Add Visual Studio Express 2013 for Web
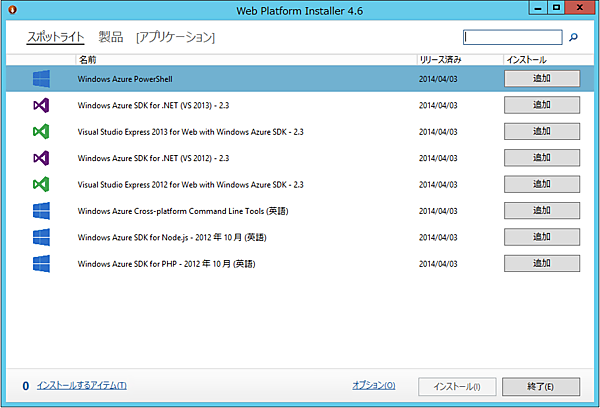The image size is (600, 408). click(x=542, y=131)
